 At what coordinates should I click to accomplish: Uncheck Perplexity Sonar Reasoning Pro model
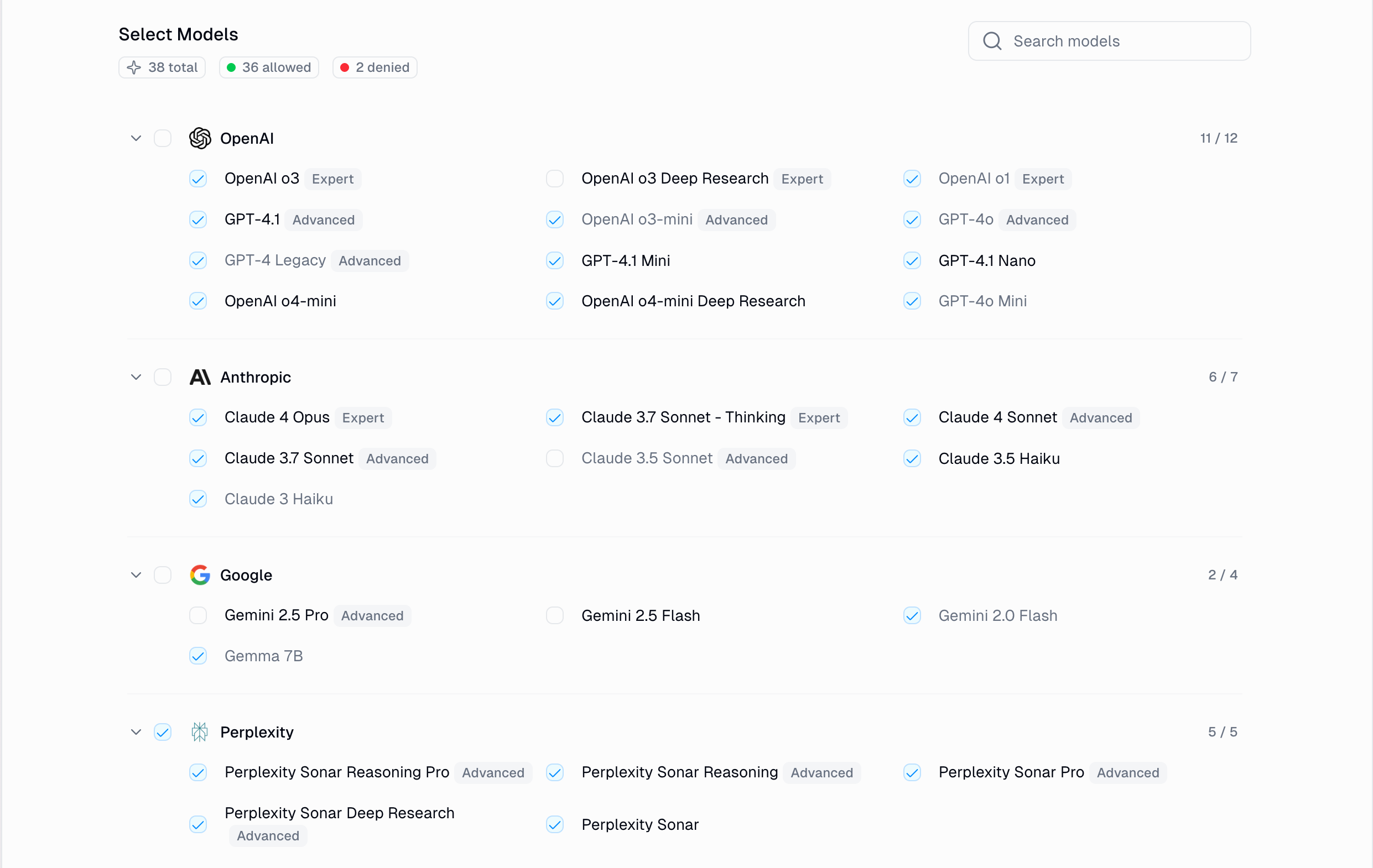198,773
